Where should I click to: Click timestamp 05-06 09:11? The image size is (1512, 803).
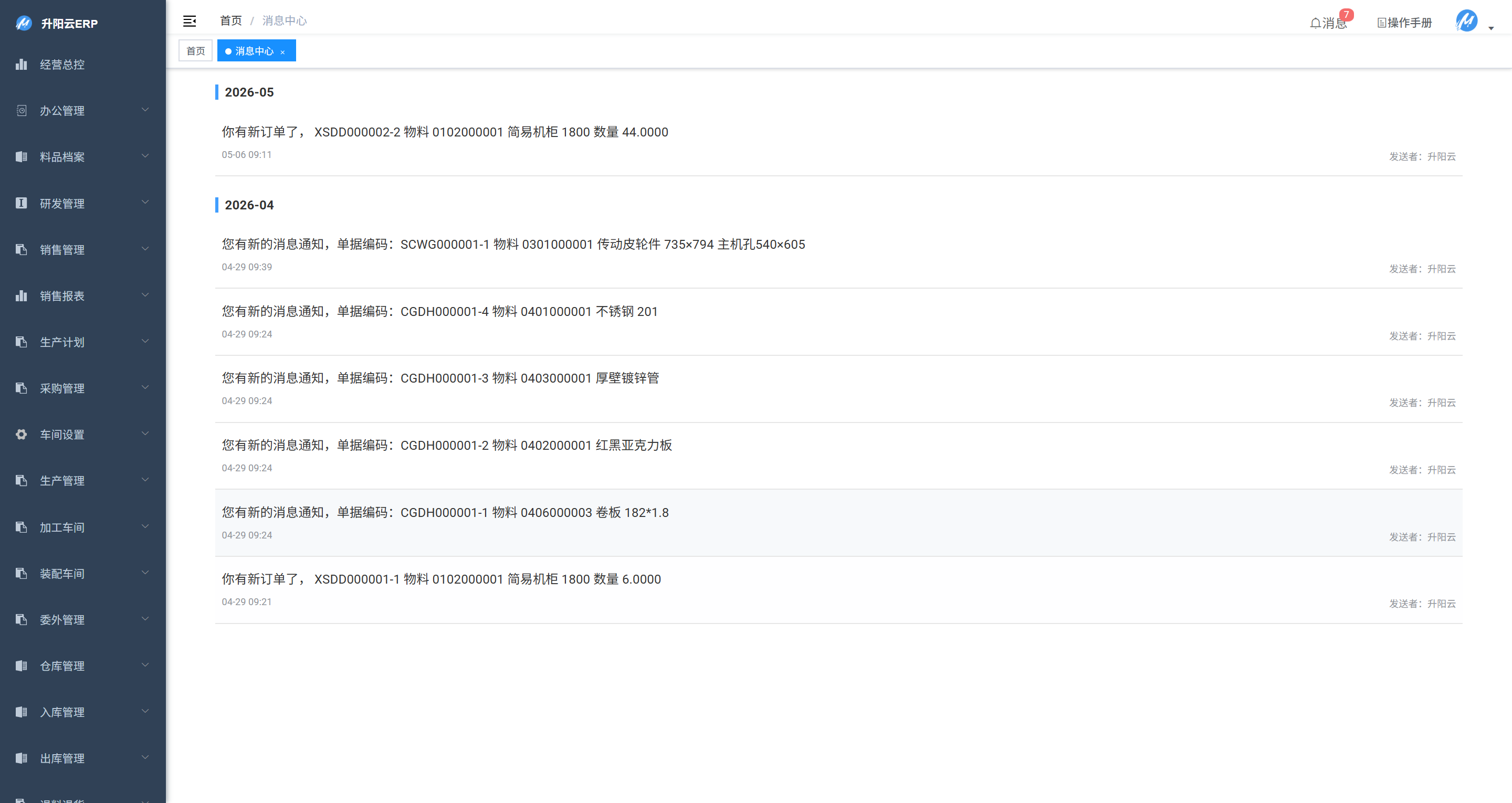247,154
